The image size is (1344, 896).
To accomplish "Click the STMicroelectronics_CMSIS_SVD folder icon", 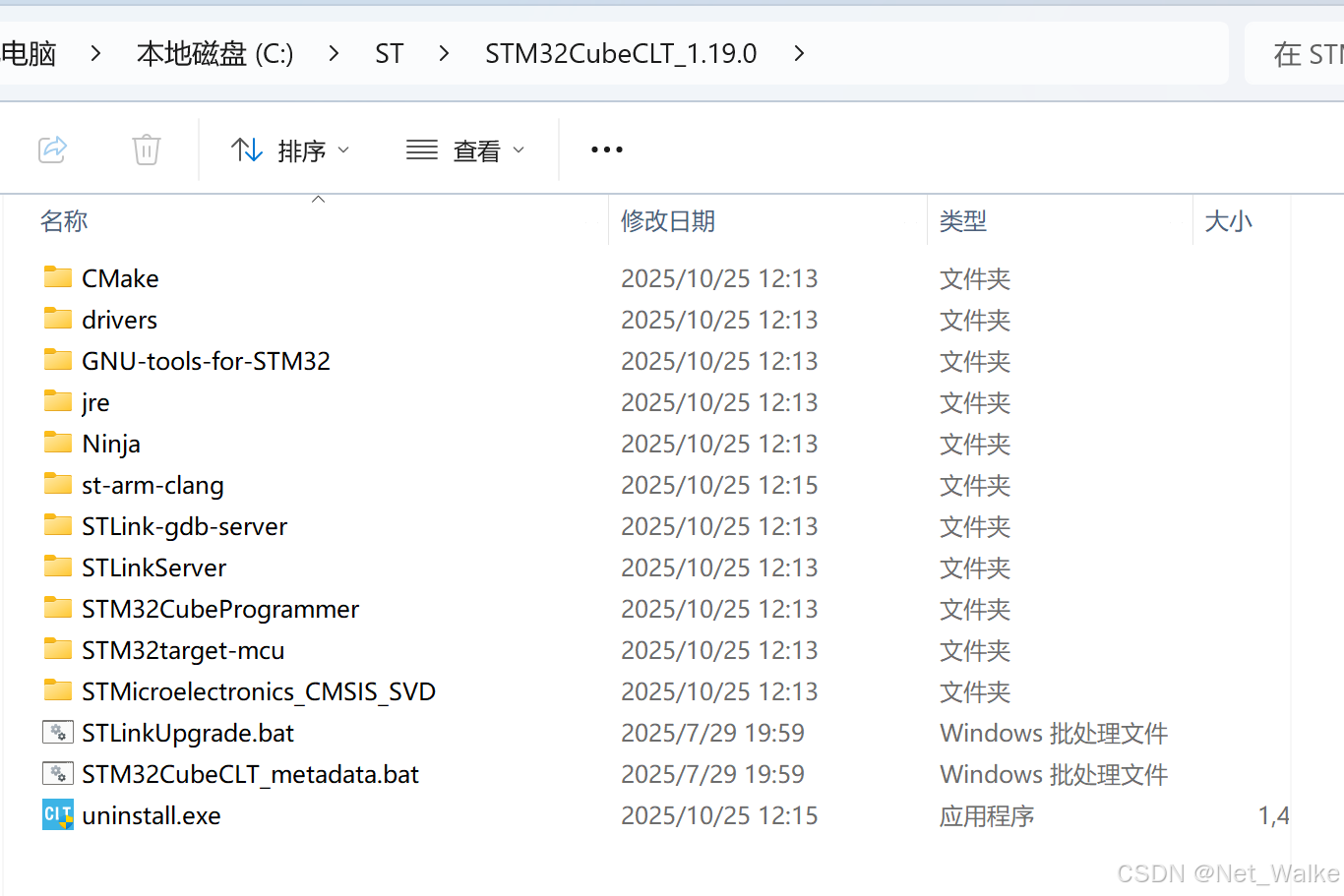I will tap(58, 690).
